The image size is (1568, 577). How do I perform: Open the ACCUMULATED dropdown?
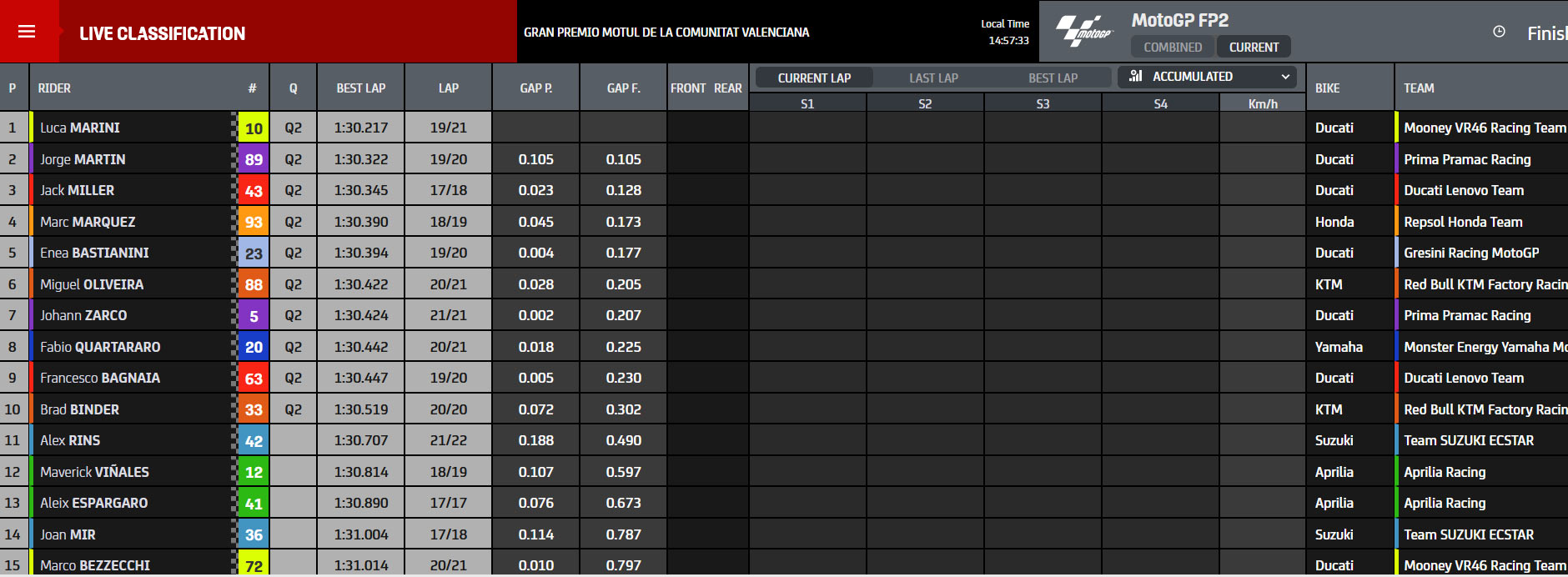click(1208, 77)
